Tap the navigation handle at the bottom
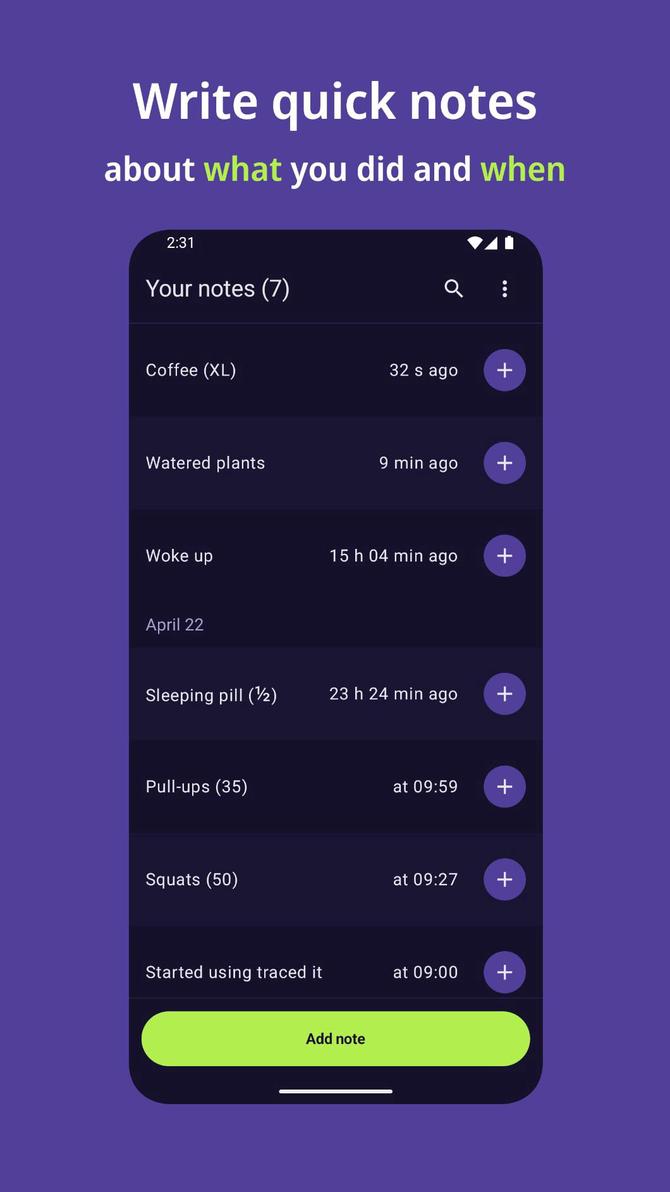 point(335,1092)
